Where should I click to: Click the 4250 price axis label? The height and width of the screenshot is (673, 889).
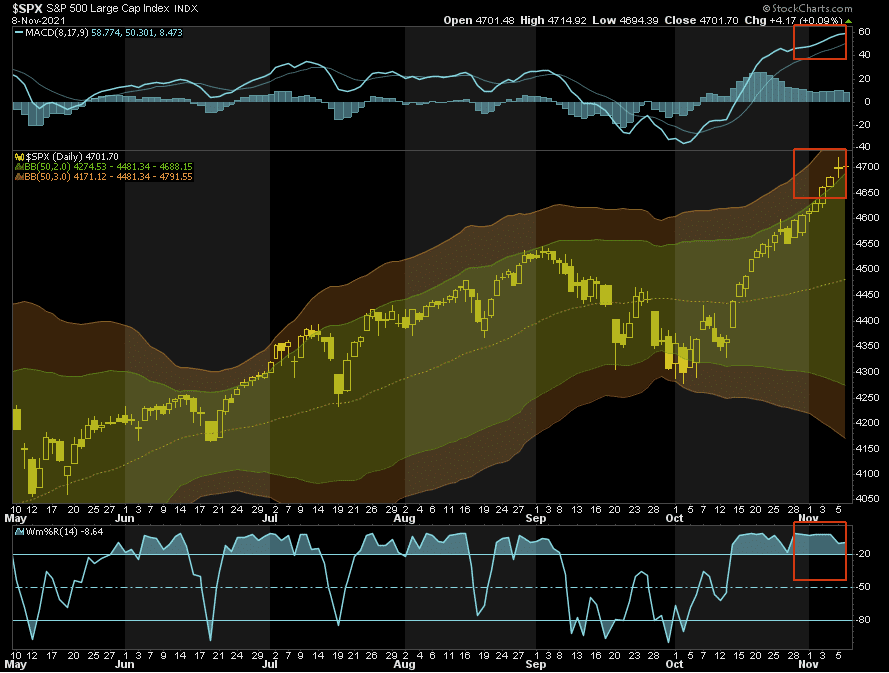pos(868,398)
